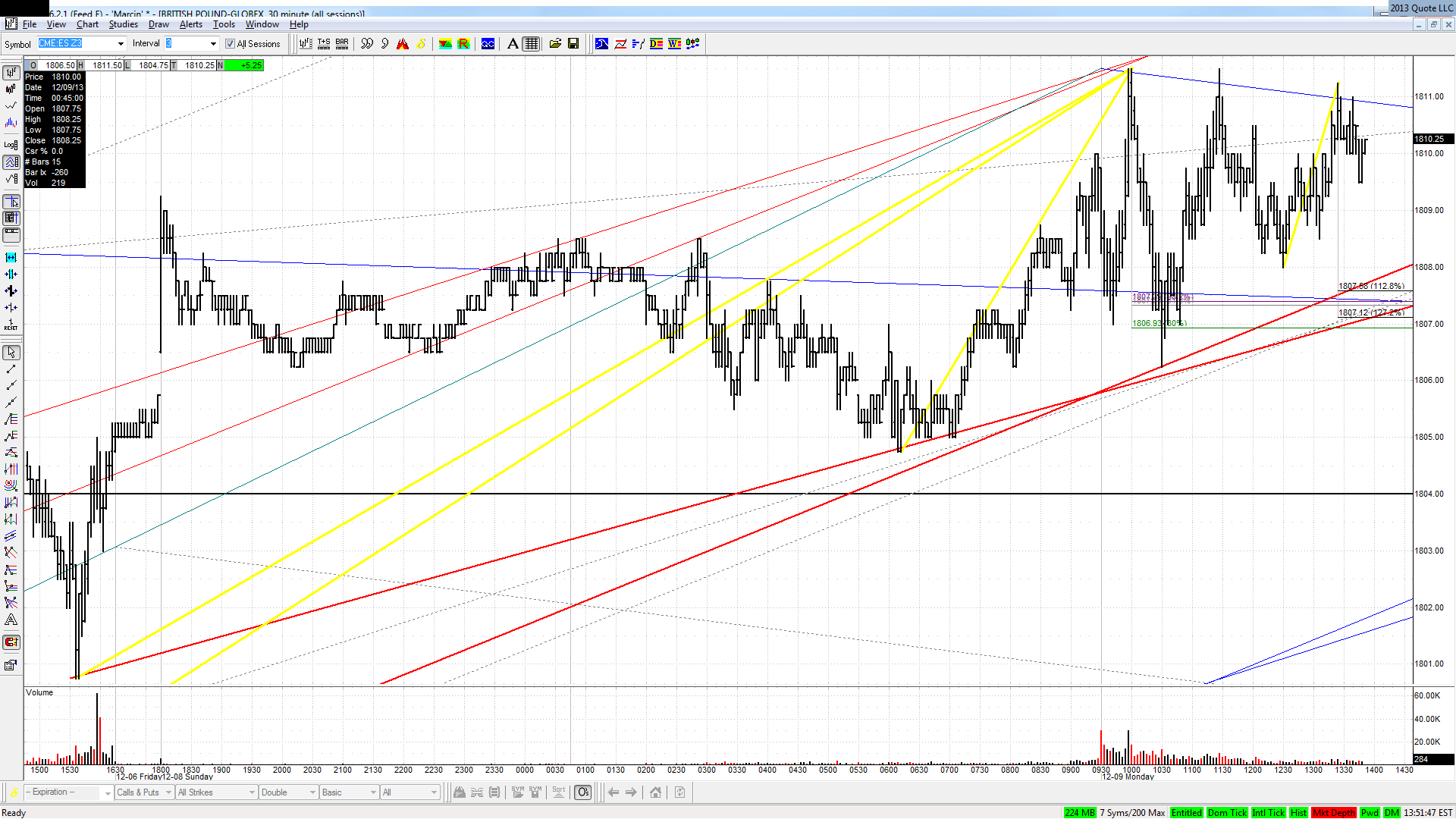Open the Alerts menu
This screenshot has height=819, width=1456.
(x=191, y=24)
